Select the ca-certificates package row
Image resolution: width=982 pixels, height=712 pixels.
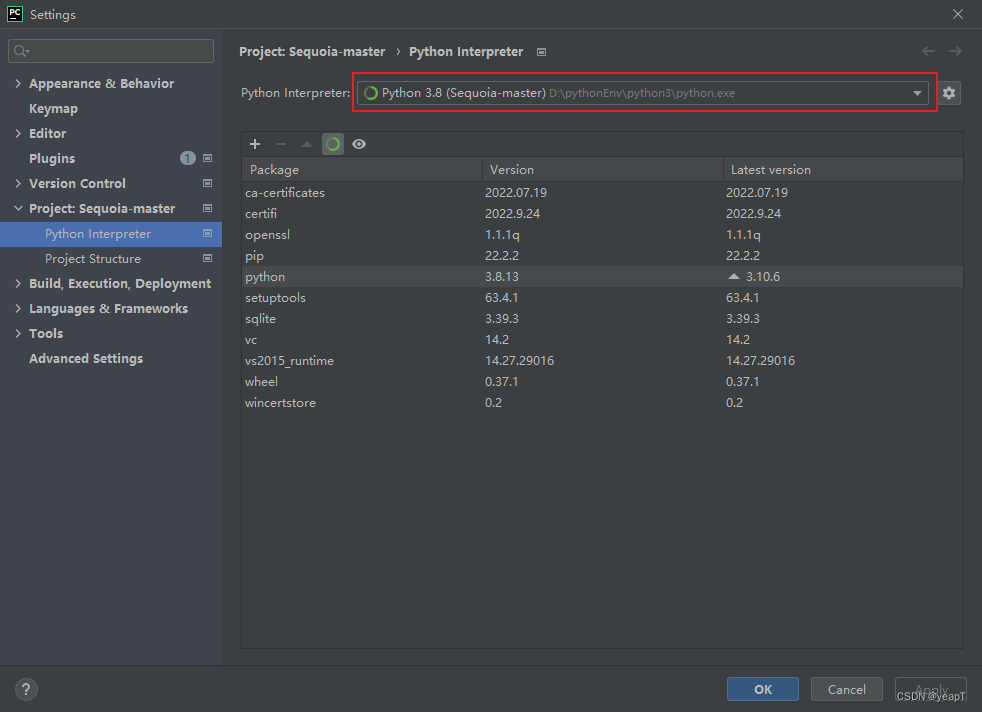point(602,193)
